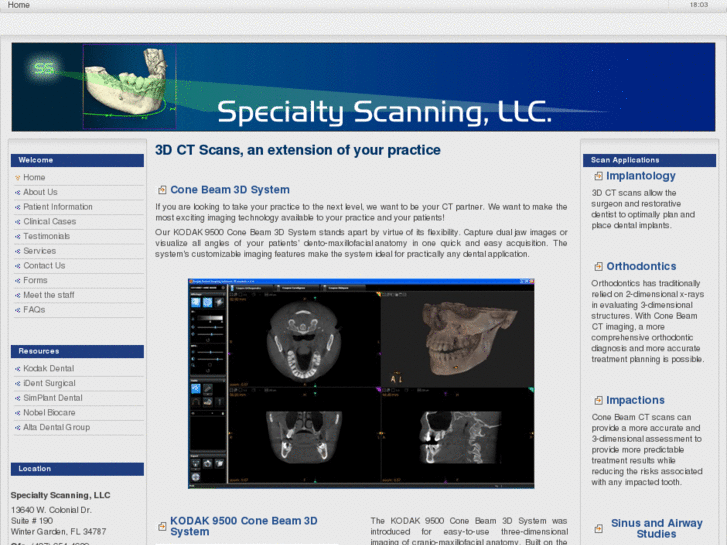
Task: Click the '3D CT Scans, an extension of your practice' title
Action: (x=298, y=150)
